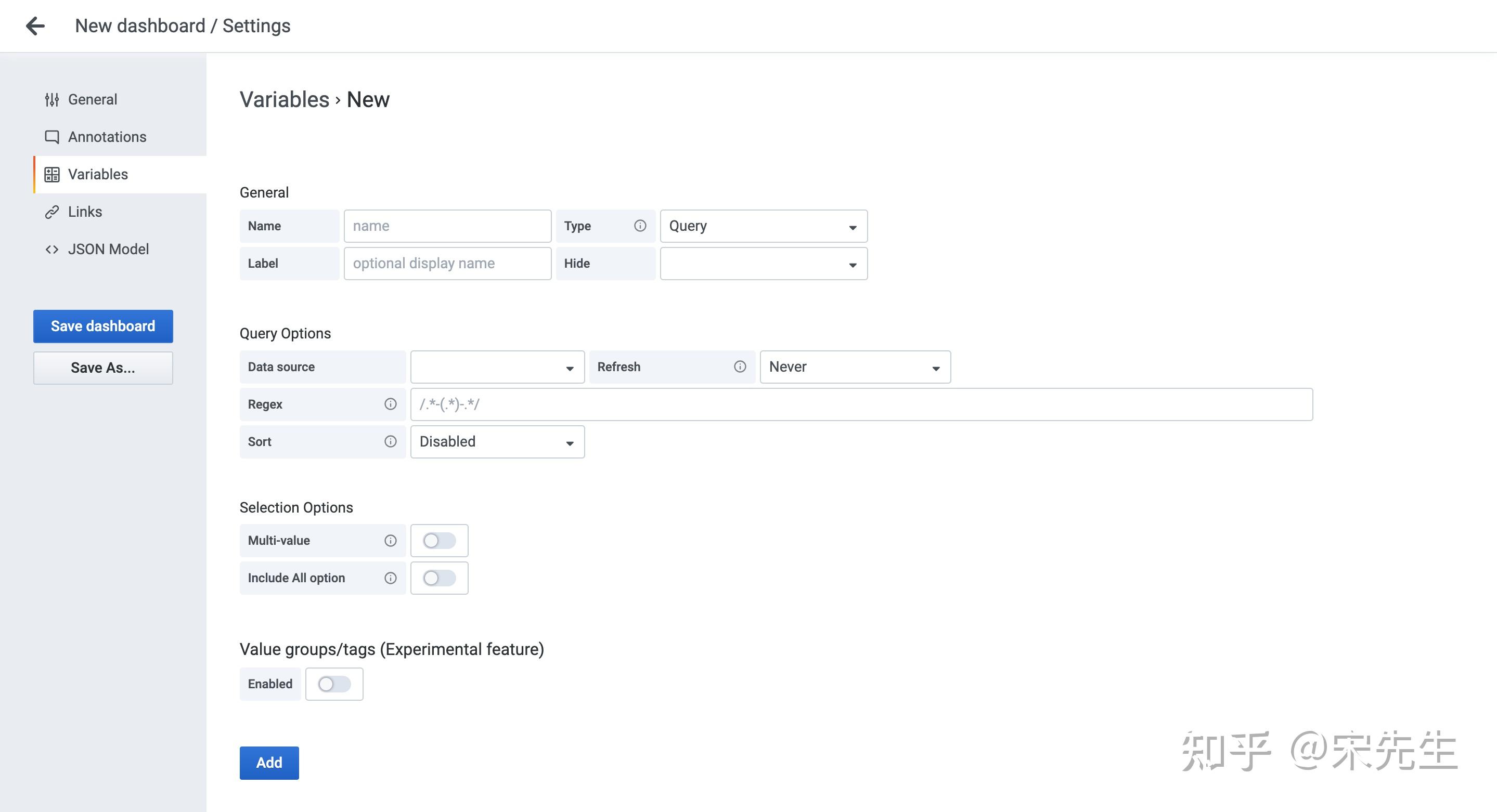Open the Refresh dropdown set to Never
The width and height of the screenshot is (1497, 812).
tap(854, 367)
